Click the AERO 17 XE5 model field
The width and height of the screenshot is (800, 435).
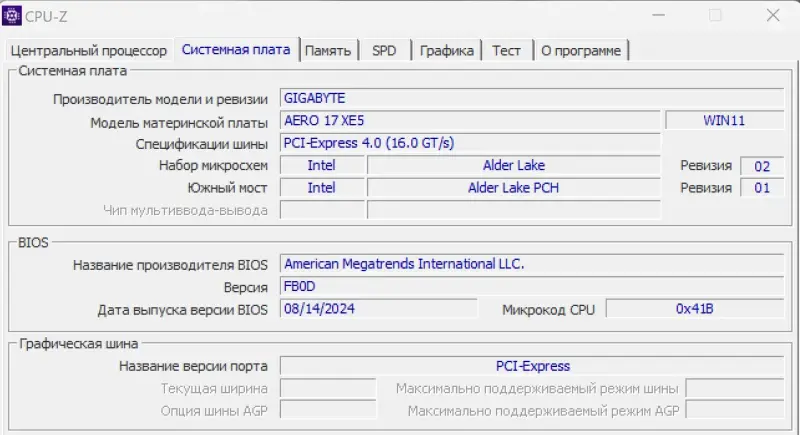[470, 121]
